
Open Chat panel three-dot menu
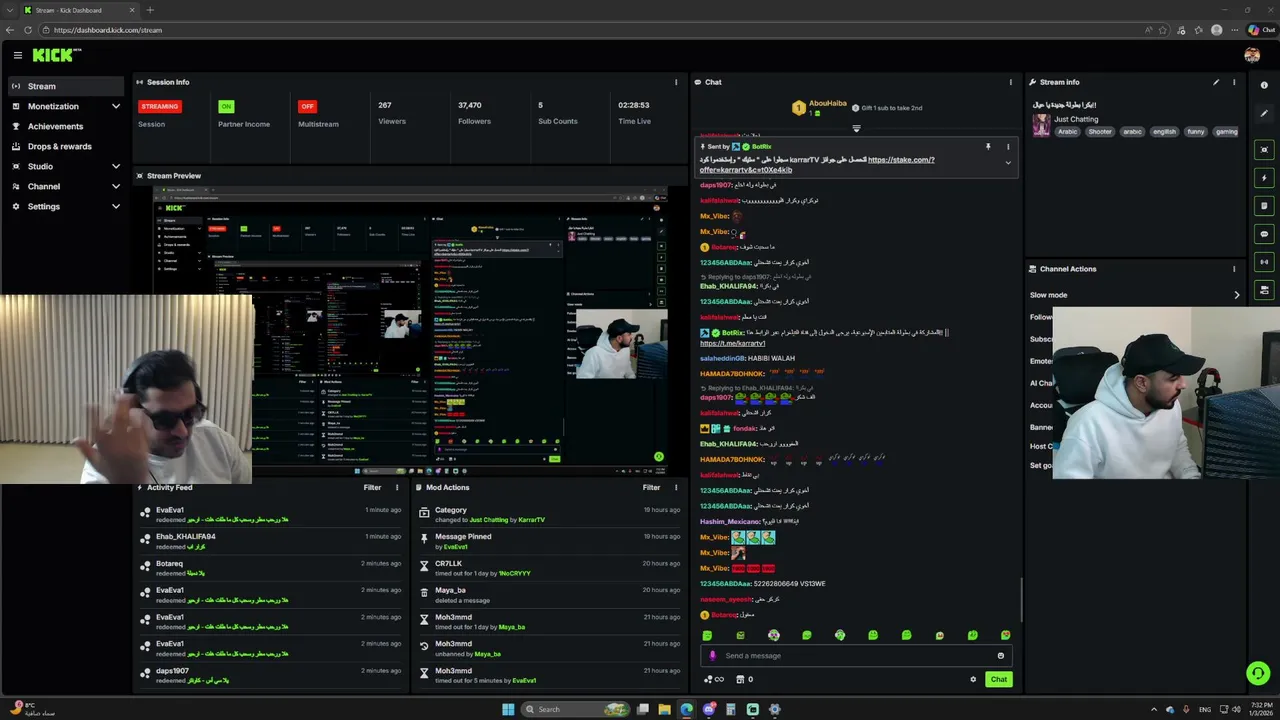pyautogui.click(x=1010, y=82)
